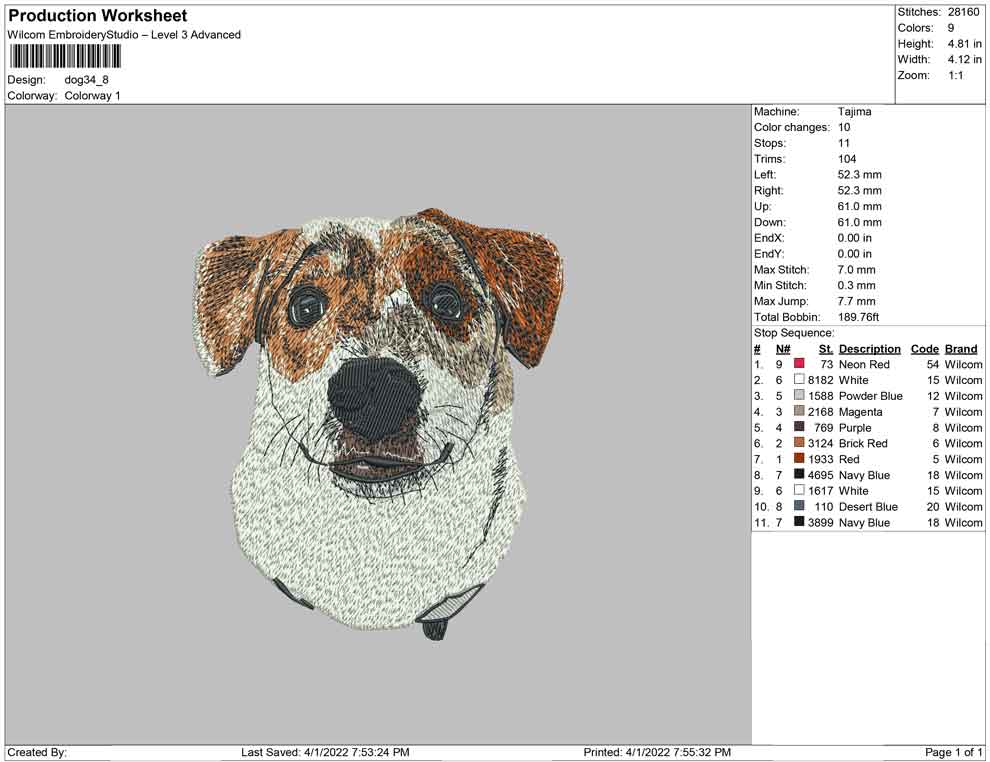
Task: Click the Zoom 1:1 value
Action: pos(955,76)
